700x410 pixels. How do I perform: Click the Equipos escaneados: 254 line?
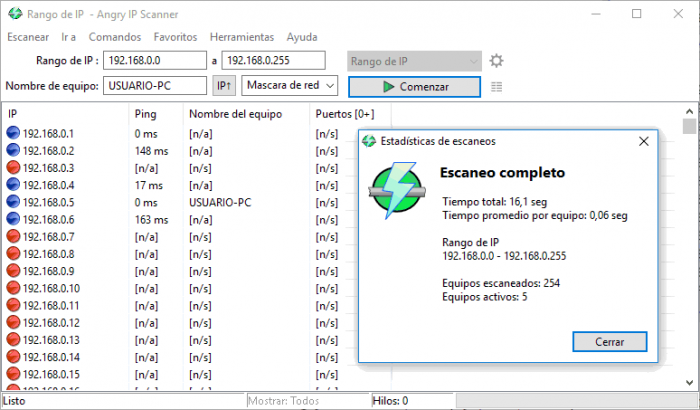pyautogui.click(x=501, y=283)
